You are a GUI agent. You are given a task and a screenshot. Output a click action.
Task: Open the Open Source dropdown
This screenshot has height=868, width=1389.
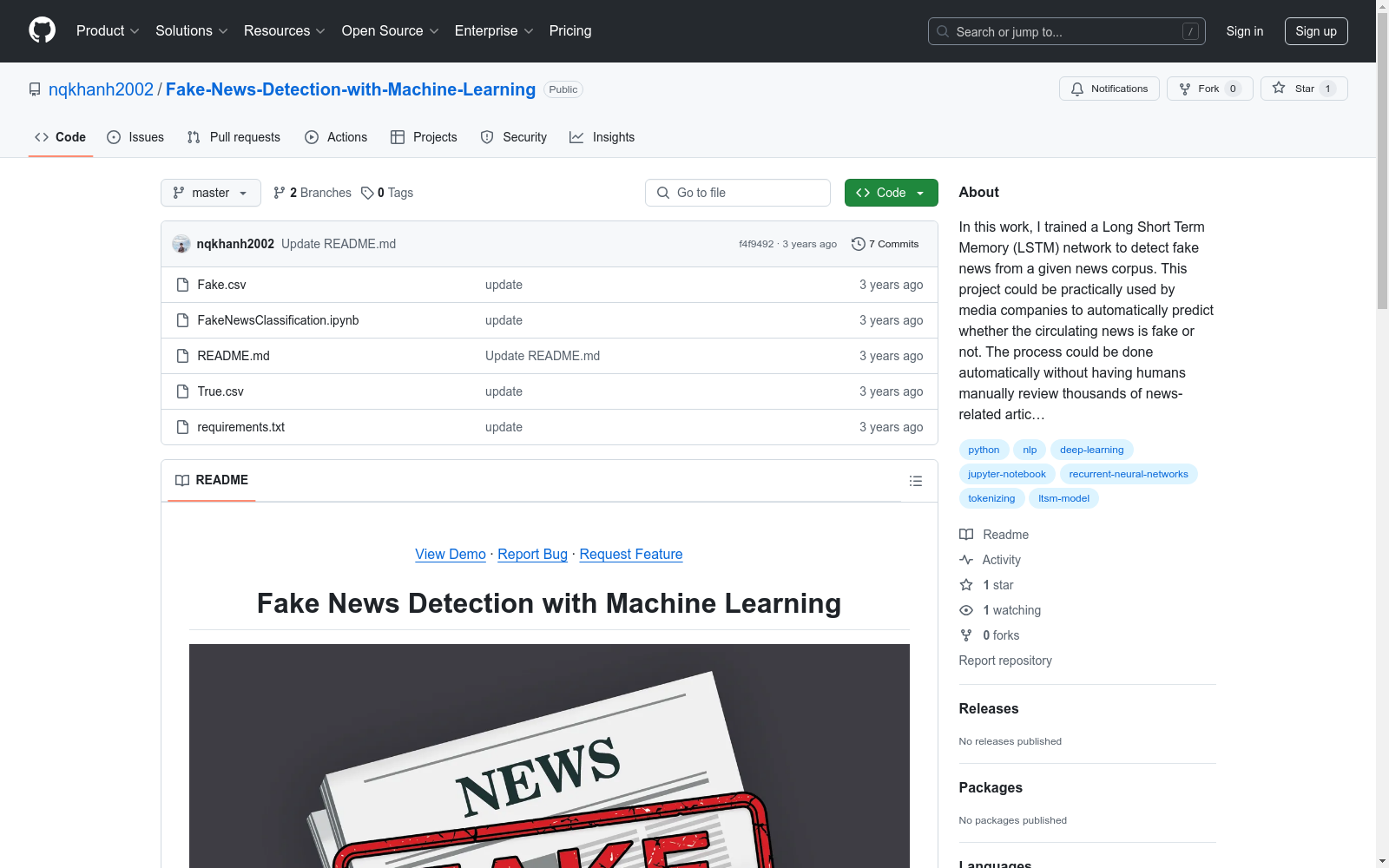(391, 30)
